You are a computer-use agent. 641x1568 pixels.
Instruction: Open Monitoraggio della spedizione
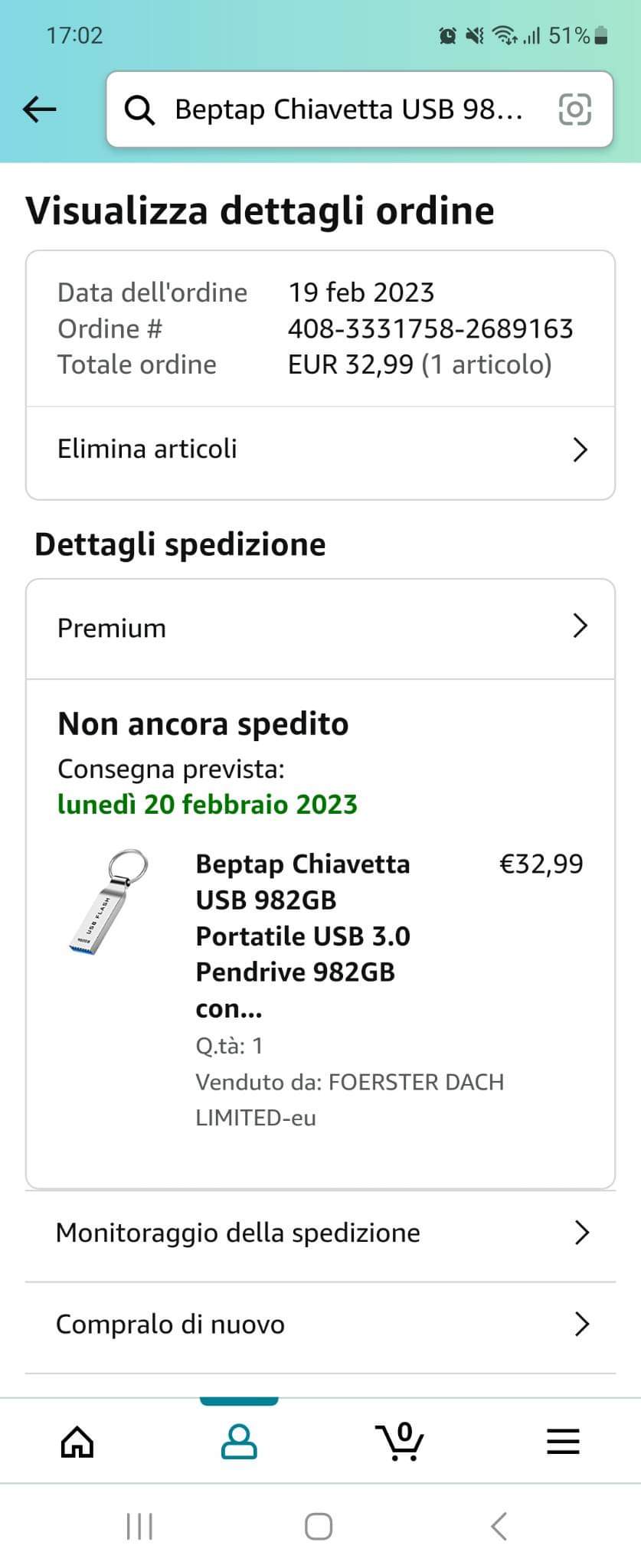pyautogui.click(x=238, y=1233)
